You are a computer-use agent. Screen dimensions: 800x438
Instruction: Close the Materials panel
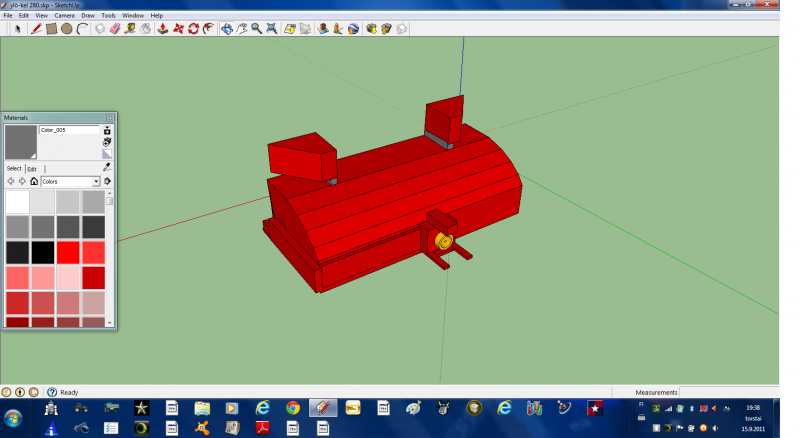tap(110, 118)
